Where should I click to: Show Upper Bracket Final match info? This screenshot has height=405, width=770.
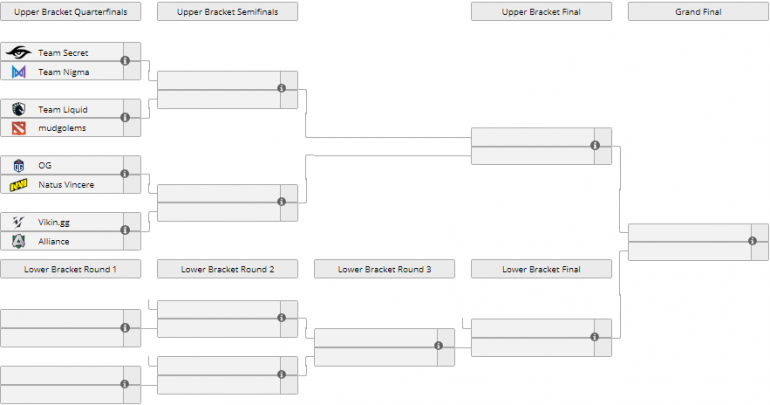[x=595, y=145]
